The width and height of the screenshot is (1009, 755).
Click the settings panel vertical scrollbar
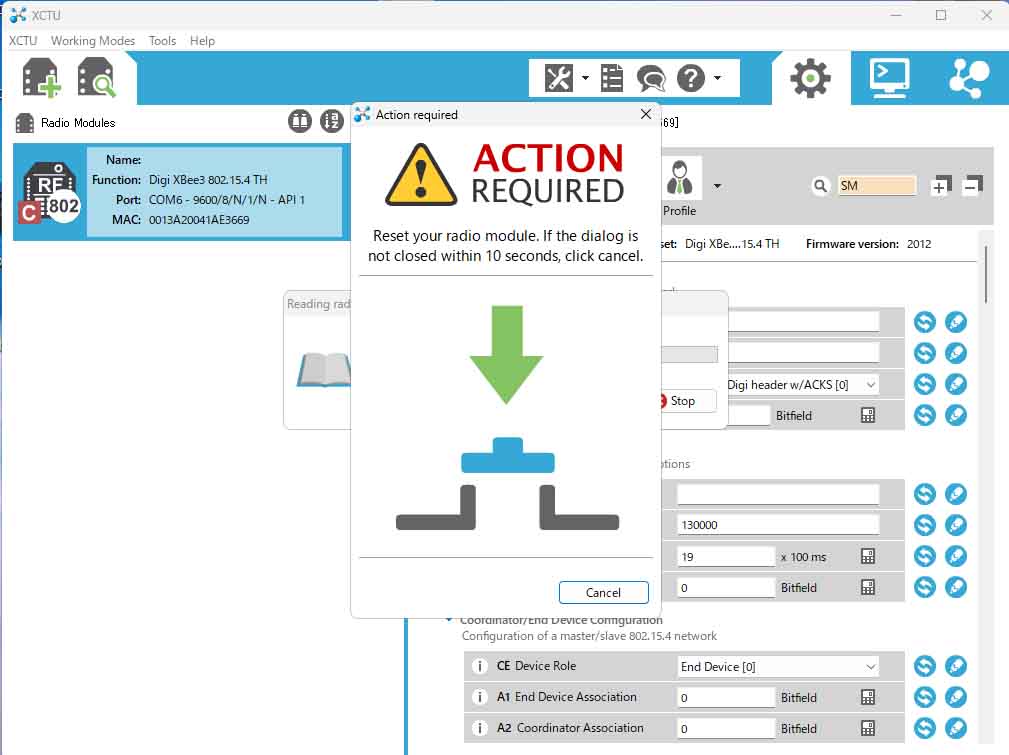coord(986,274)
